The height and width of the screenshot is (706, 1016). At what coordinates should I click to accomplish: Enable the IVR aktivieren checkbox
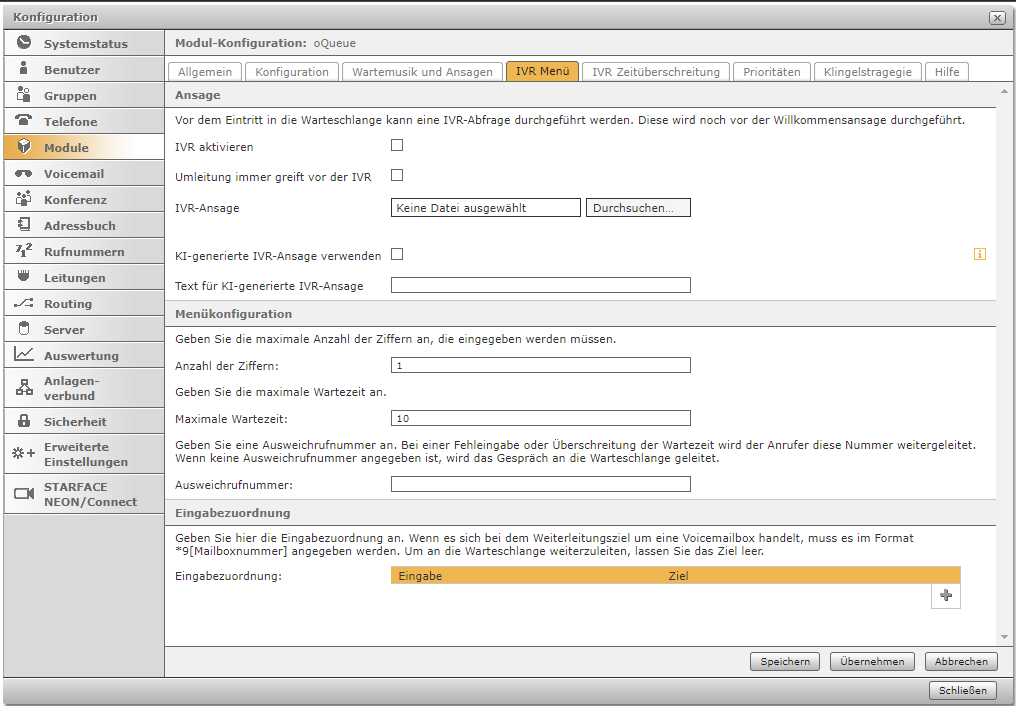click(x=397, y=146)
